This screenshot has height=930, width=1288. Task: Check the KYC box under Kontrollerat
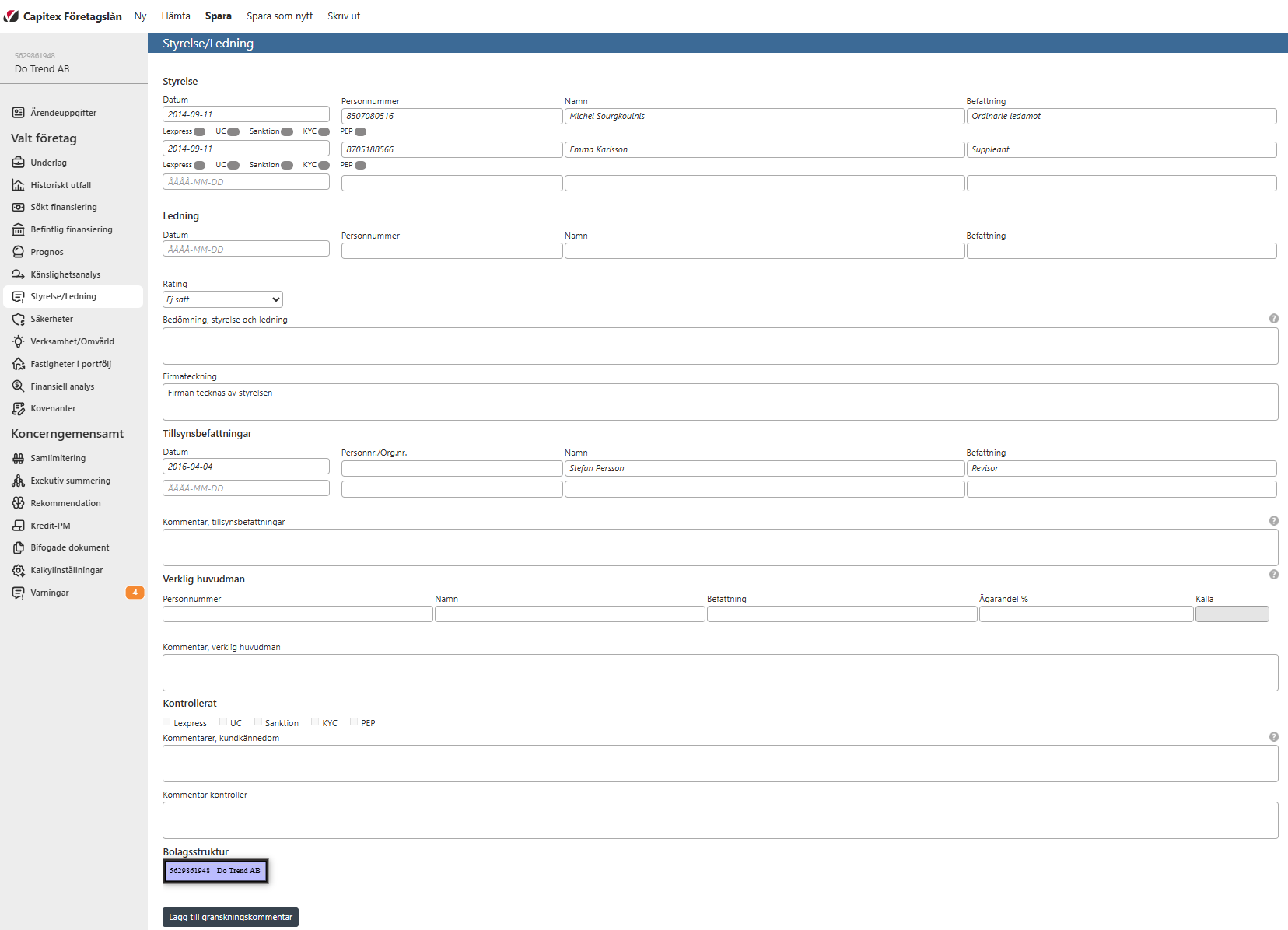315,722
